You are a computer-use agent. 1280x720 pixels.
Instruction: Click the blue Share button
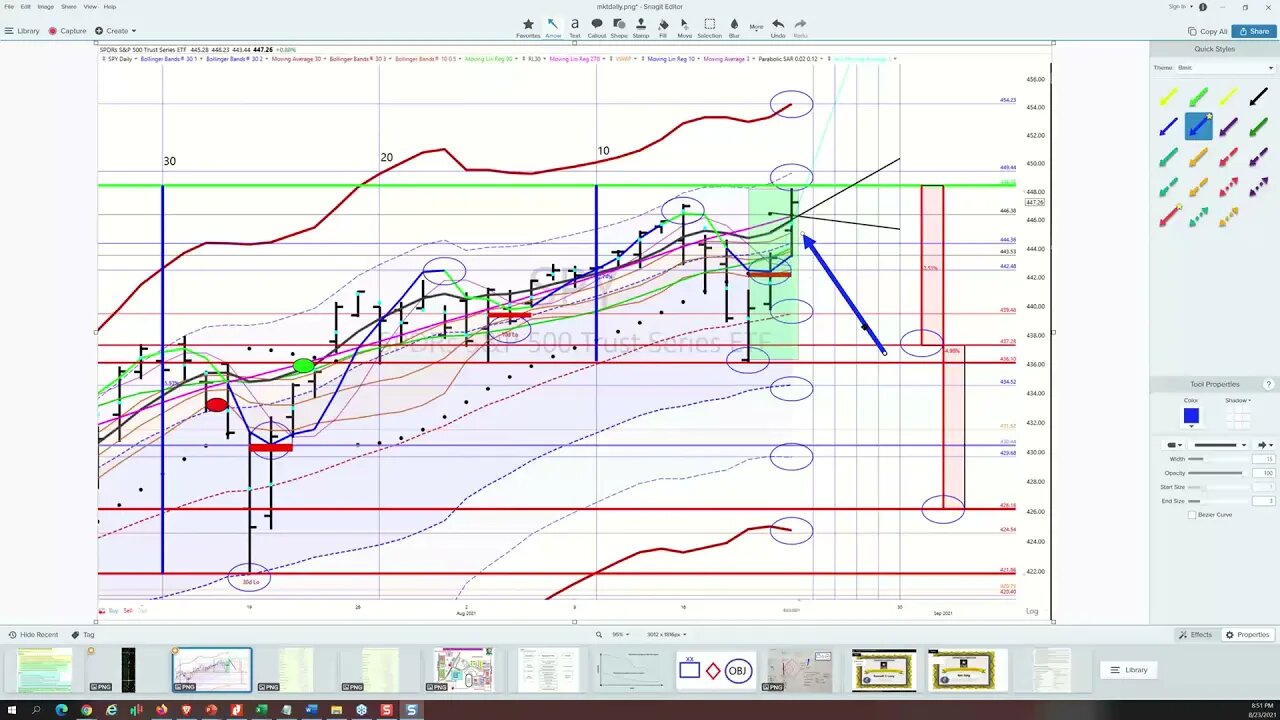pos(1254,31)
